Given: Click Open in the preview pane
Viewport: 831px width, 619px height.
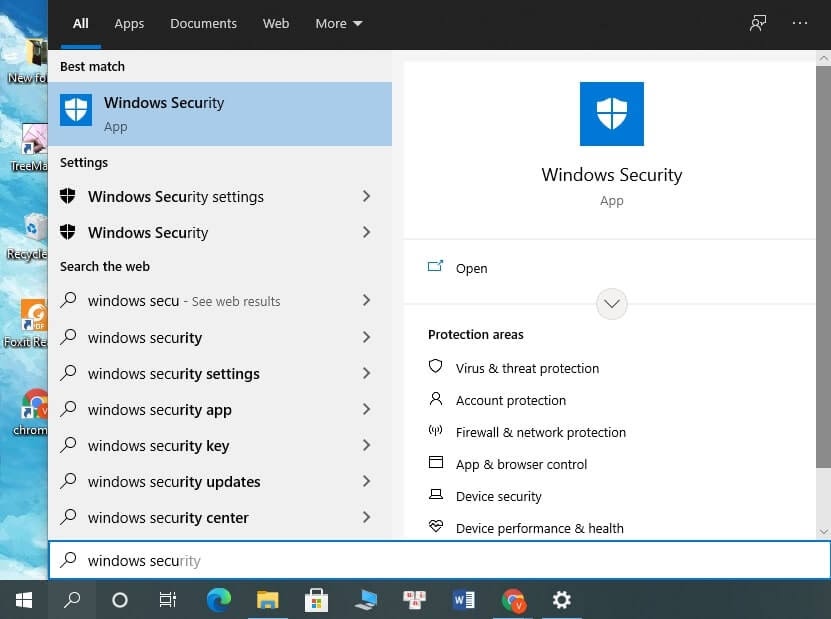Looking at the screenshot, I should pos(471,268).
